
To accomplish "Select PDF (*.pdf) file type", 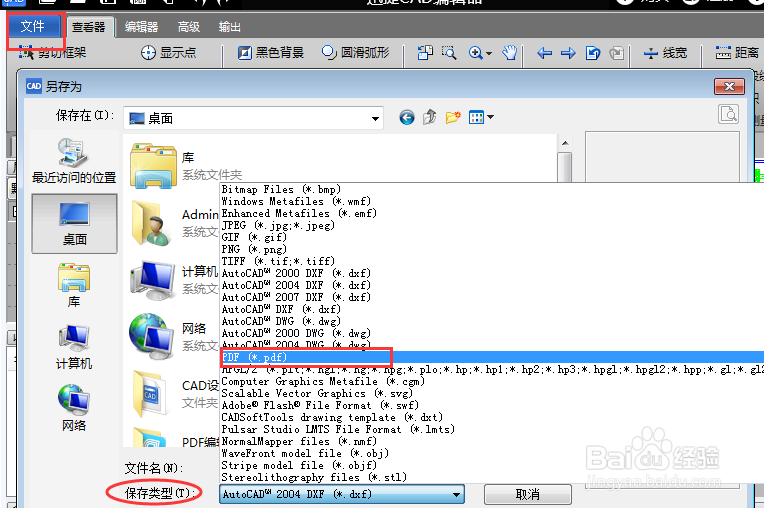I will pos(492,357).
